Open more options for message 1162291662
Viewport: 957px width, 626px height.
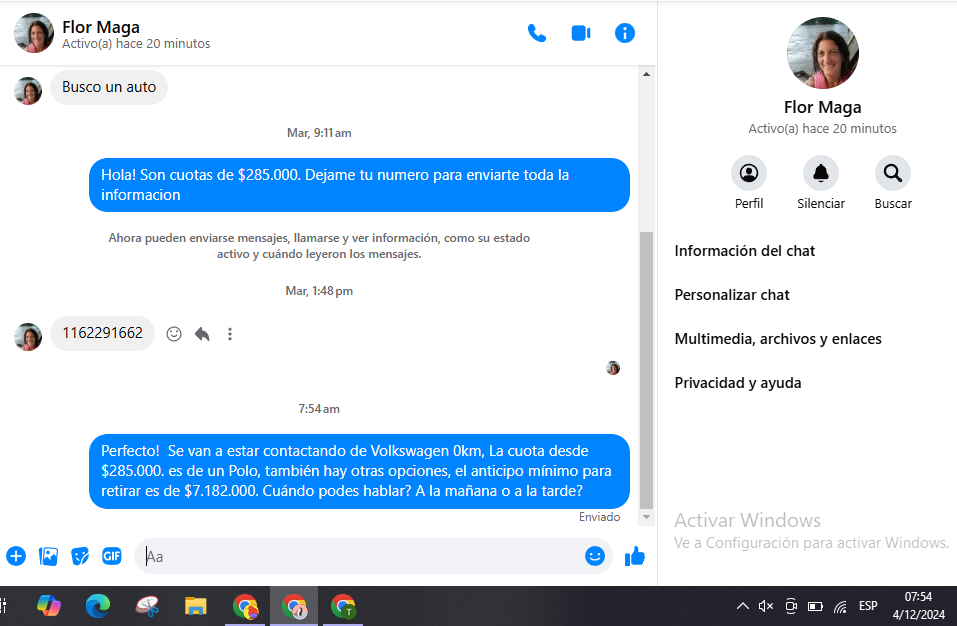(230, 334)
